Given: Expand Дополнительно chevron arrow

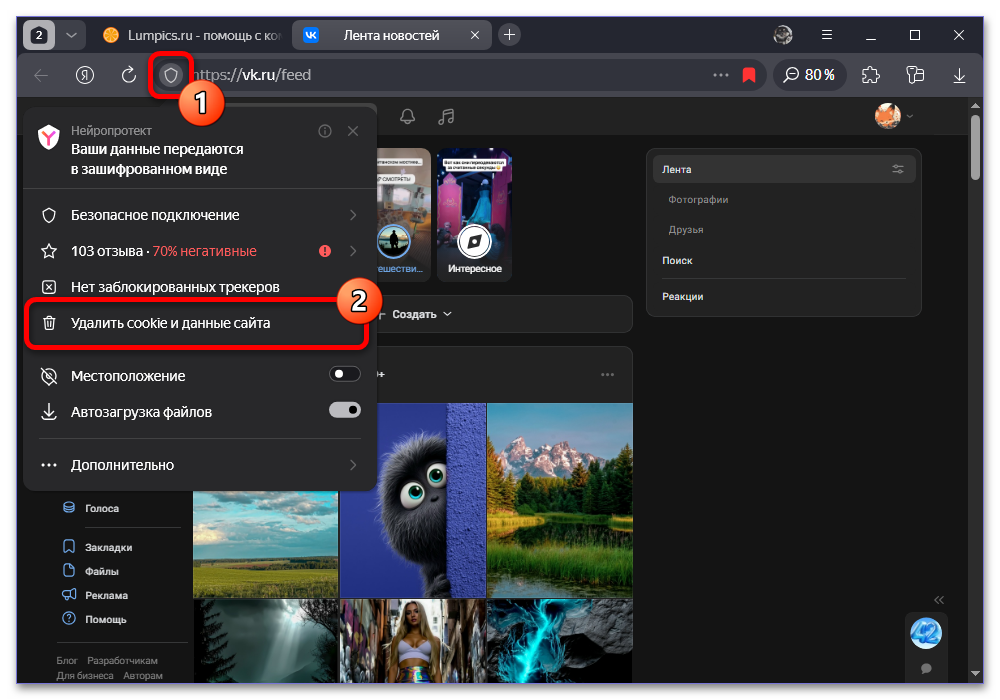Looking at the screenshot, I should click(x=353, y=465).
